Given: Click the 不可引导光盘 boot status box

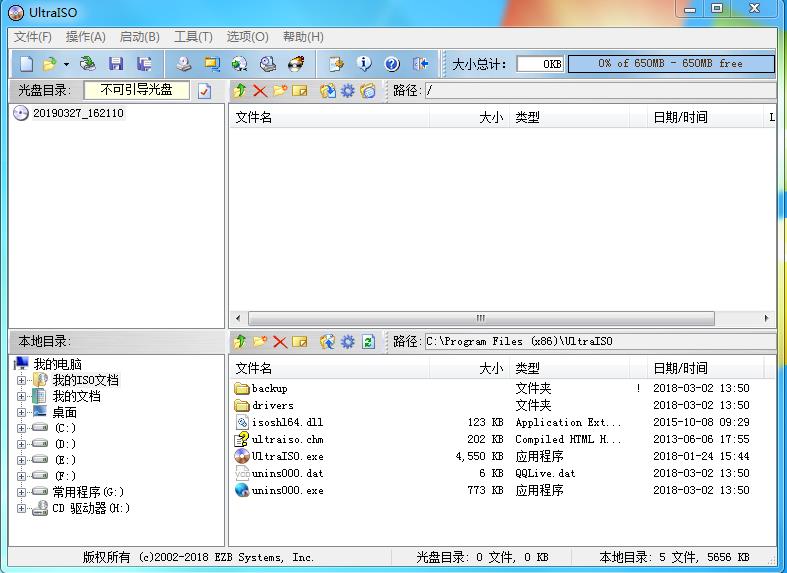Looking at the screenshot, I should pos(137,90).
